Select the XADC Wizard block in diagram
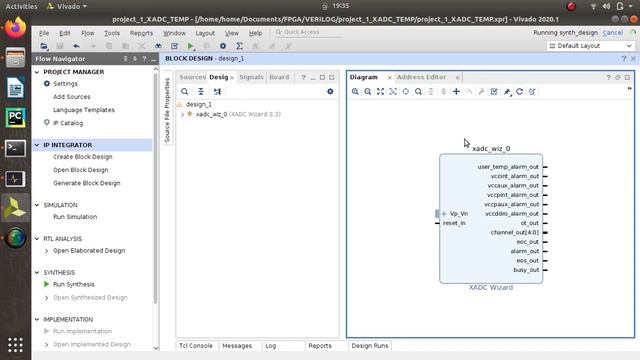Viewport: 640px width, 360px height. (x=491, y=218)
